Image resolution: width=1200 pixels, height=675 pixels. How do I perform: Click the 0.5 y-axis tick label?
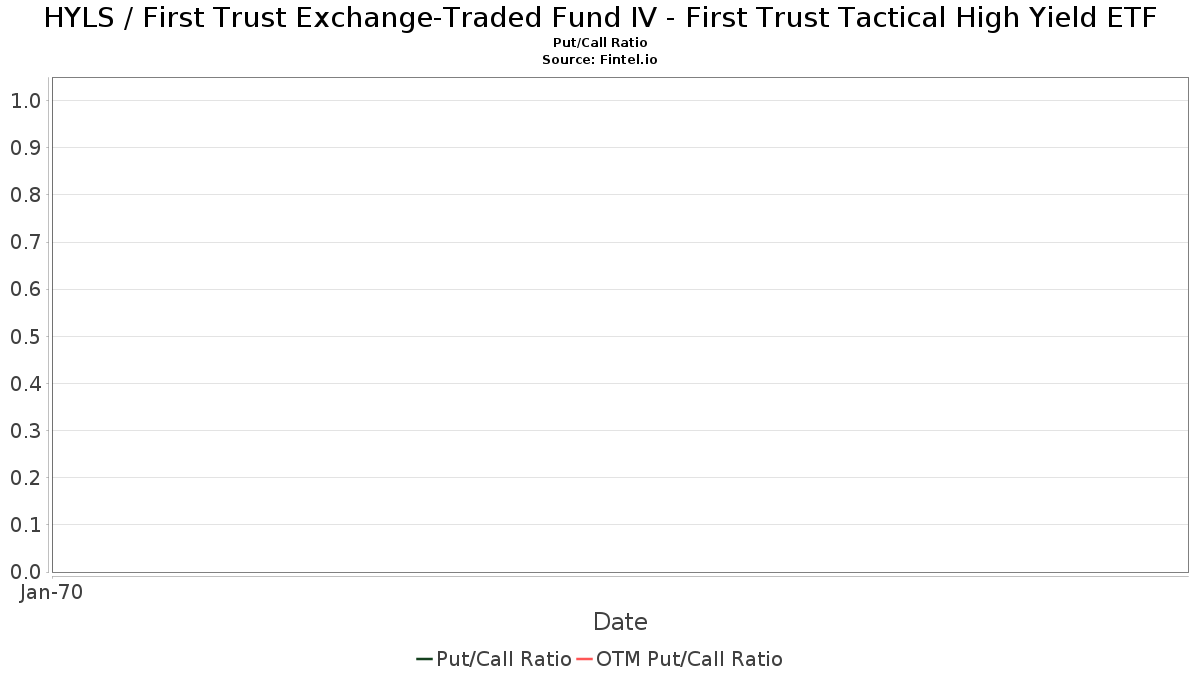point(25,337)
